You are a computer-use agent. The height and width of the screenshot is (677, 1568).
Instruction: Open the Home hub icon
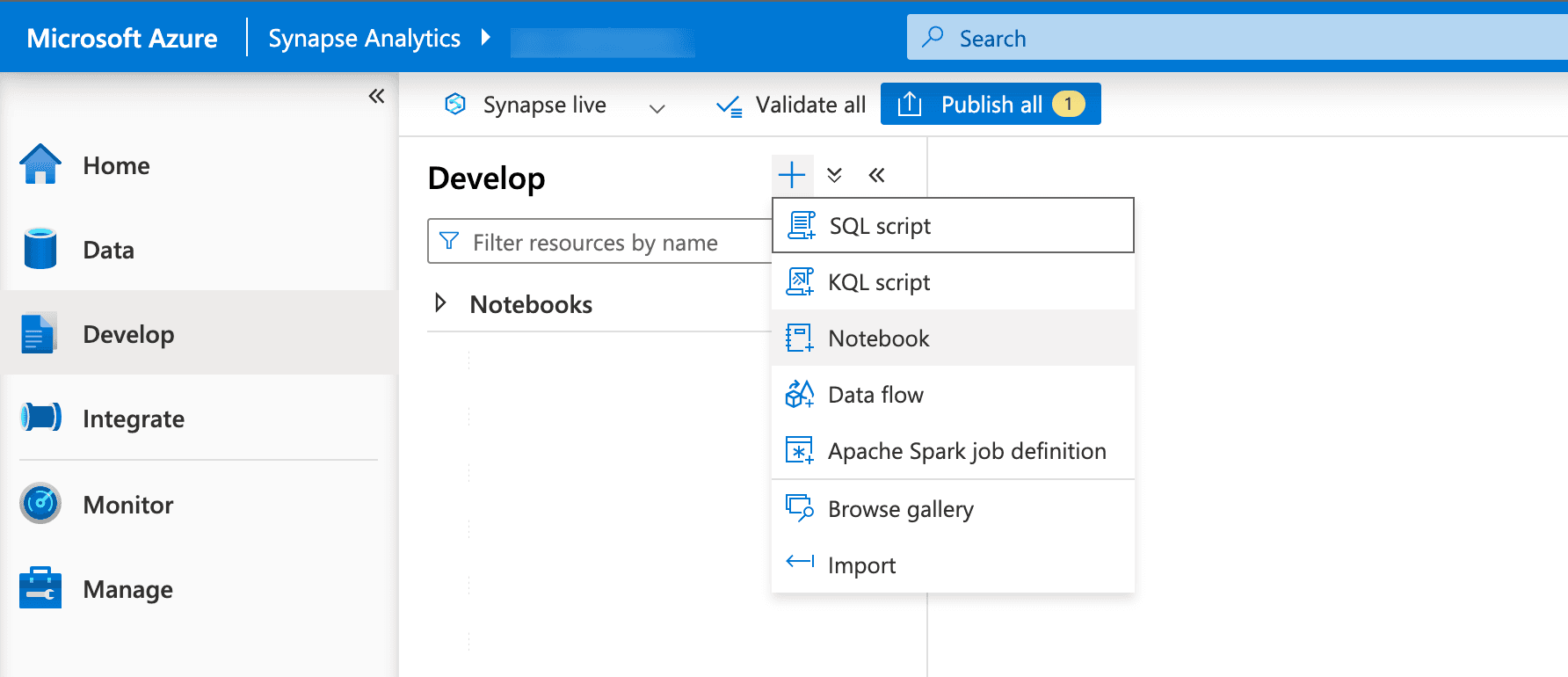pyautogui.click(x=40, y=164)
